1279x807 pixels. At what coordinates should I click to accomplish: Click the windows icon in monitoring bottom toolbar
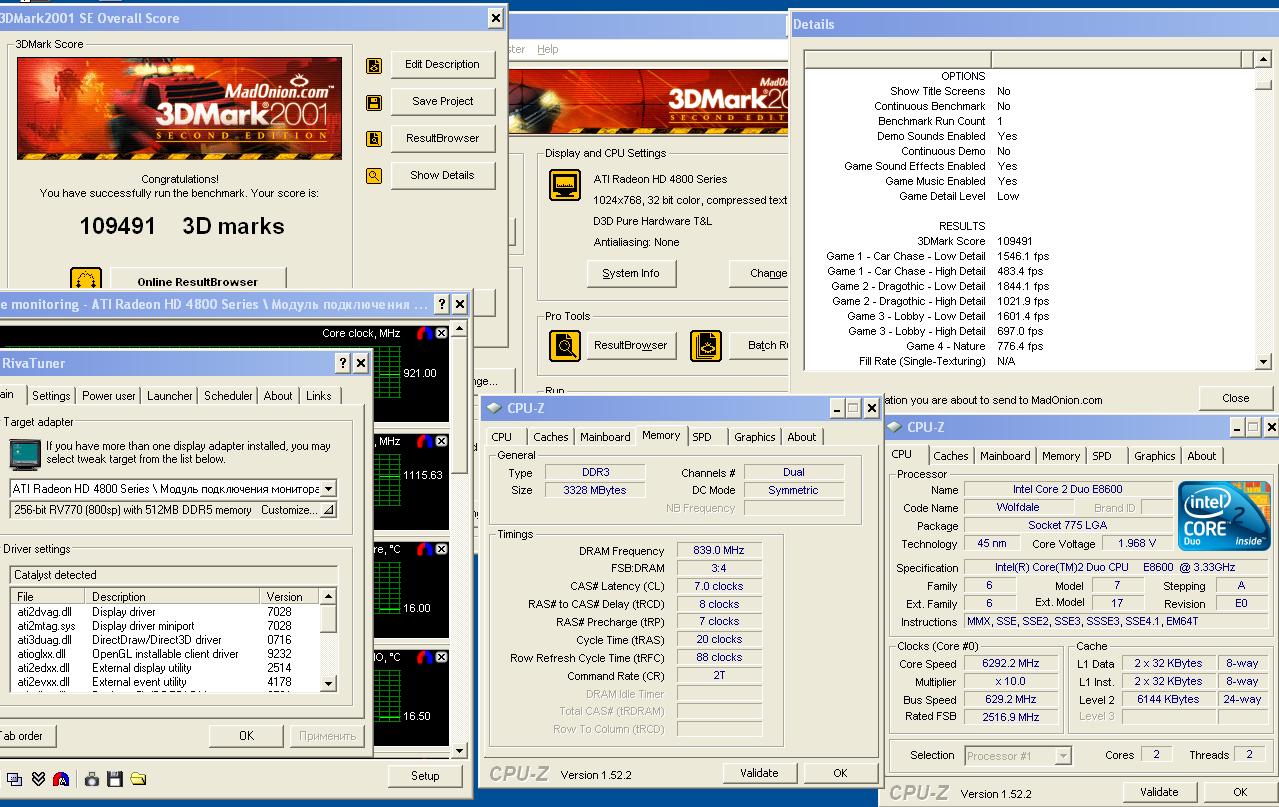tap(15, 778)
